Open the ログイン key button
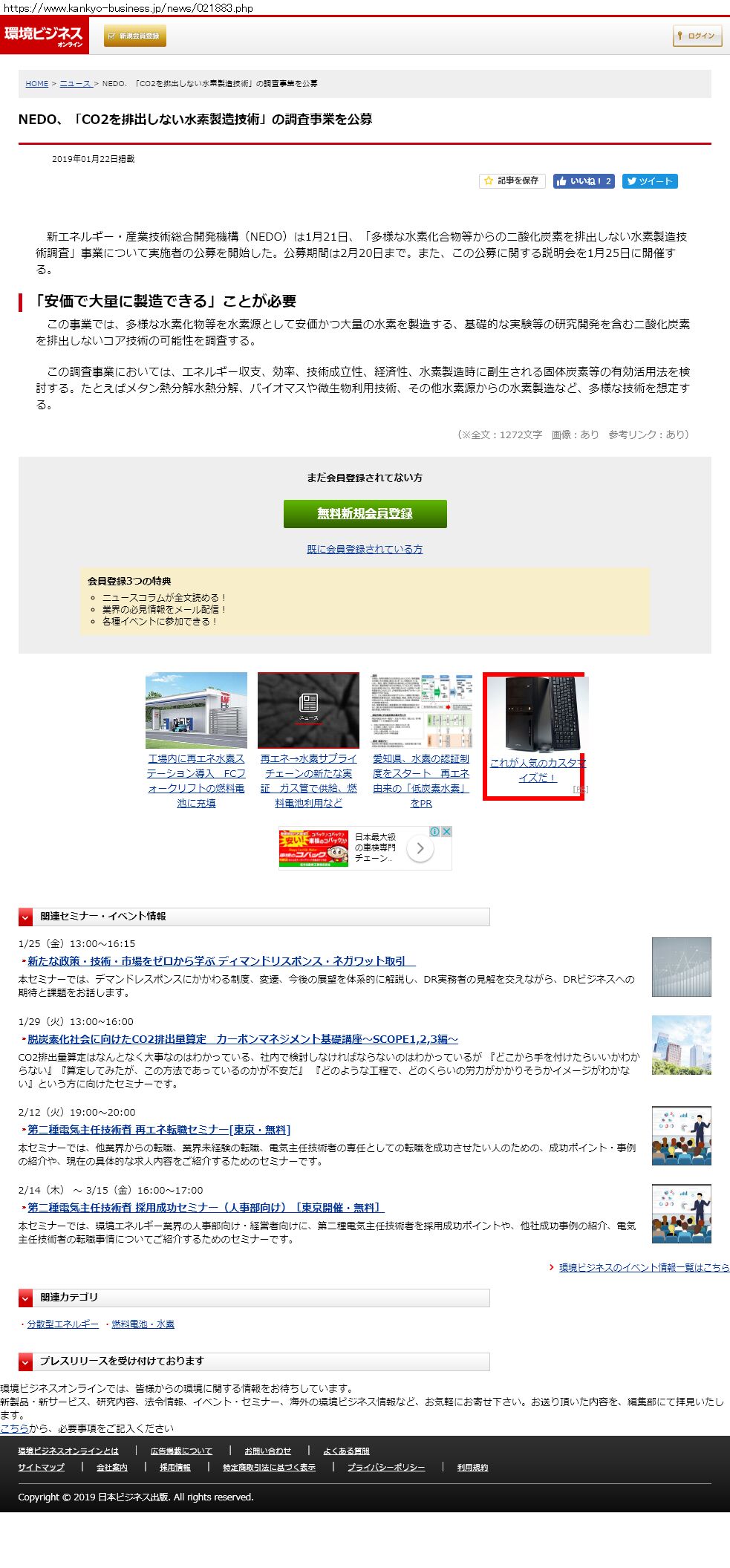730x1568 pixels. click(697, 36)
